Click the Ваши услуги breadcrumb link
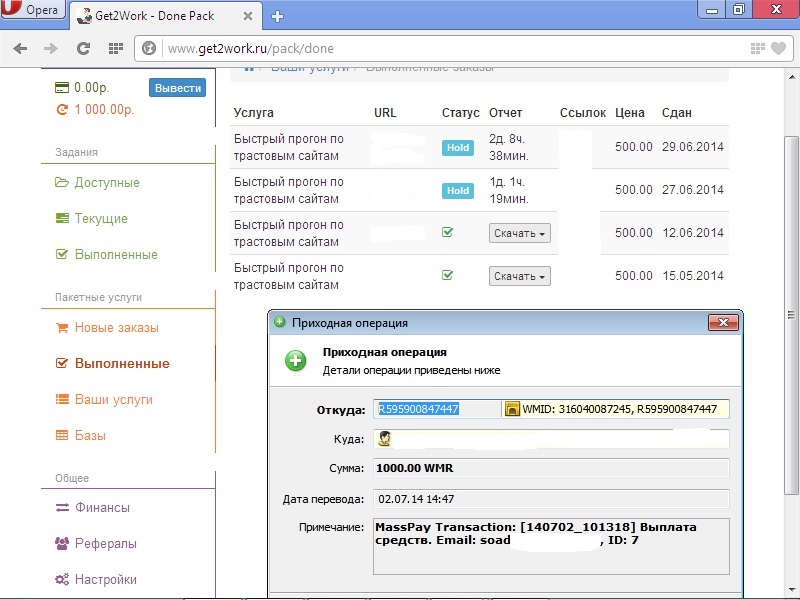Viewport: 800px width, 600px height. [x=309, y=68]
